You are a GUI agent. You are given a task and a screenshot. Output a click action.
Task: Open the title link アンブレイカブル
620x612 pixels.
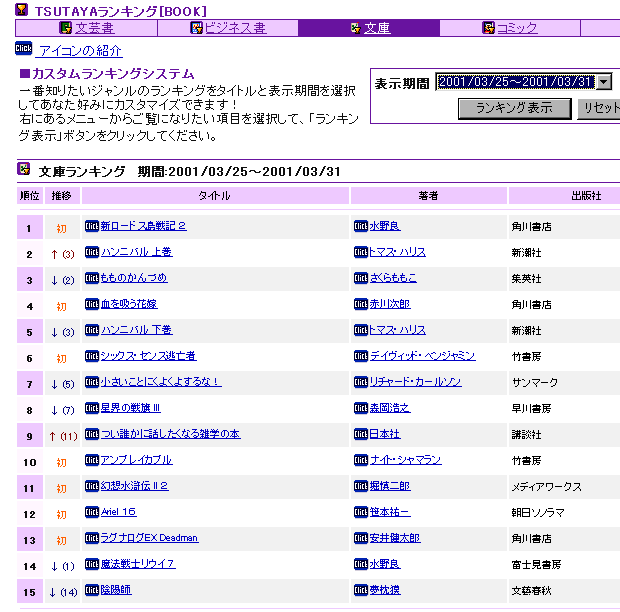point(136,460)
